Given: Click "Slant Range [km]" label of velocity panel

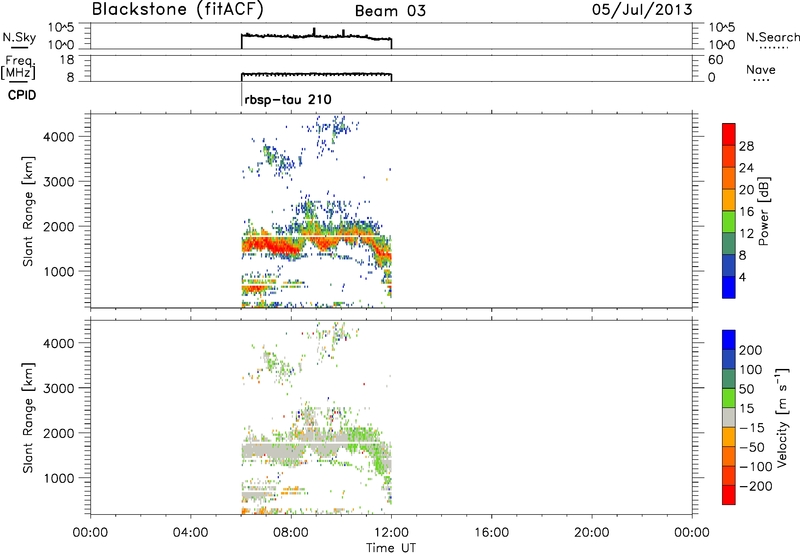Looking at the screenshot, I should (28, 418).
